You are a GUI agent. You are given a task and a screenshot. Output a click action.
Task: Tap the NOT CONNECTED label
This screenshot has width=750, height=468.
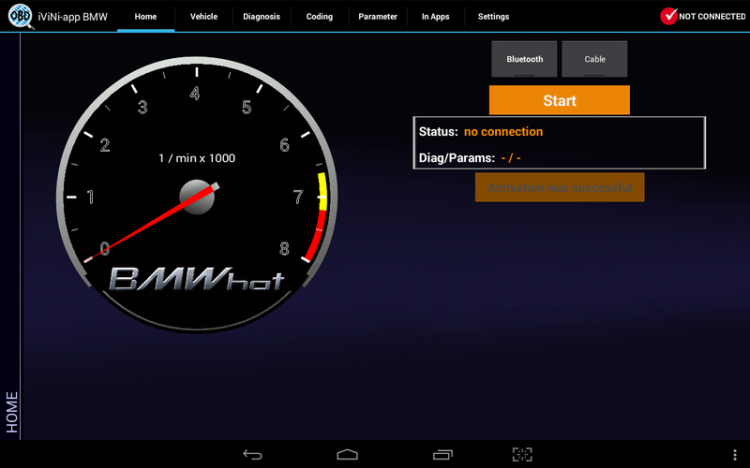point(712,16)
